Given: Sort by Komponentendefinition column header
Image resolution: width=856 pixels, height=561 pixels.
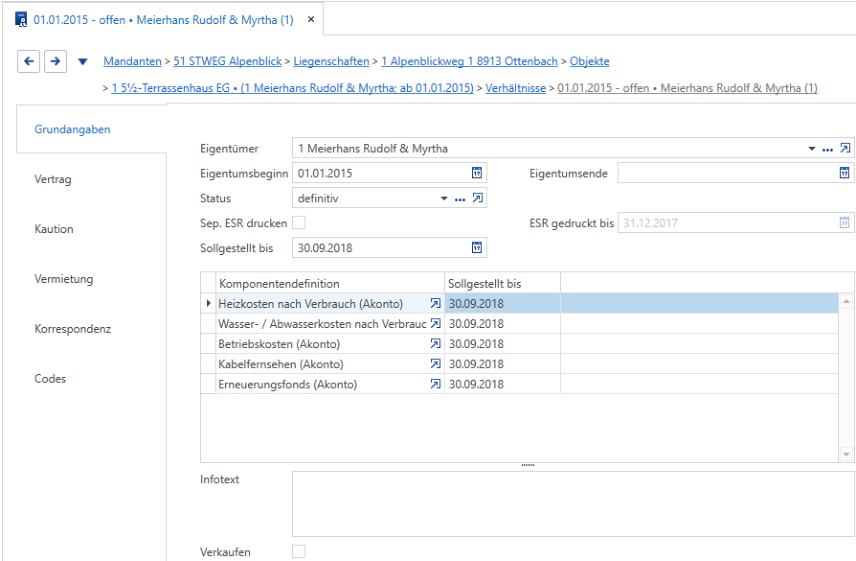Looking at the screenshot, I should [x=330, y=283].
